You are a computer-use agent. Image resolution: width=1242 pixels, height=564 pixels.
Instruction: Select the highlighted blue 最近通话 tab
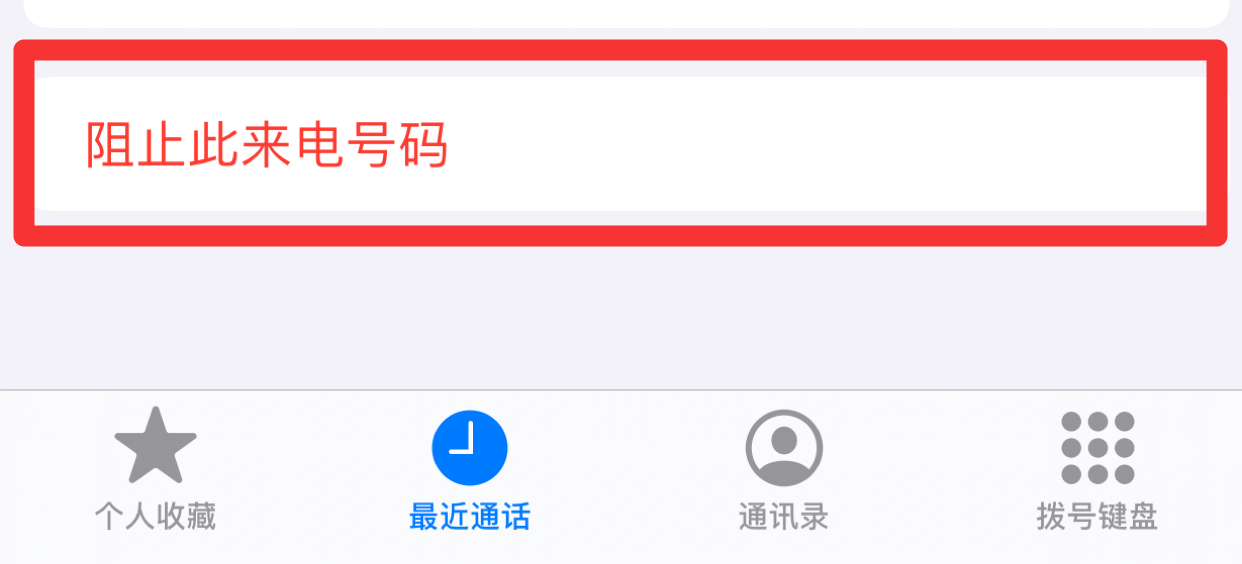pos(470,471)
